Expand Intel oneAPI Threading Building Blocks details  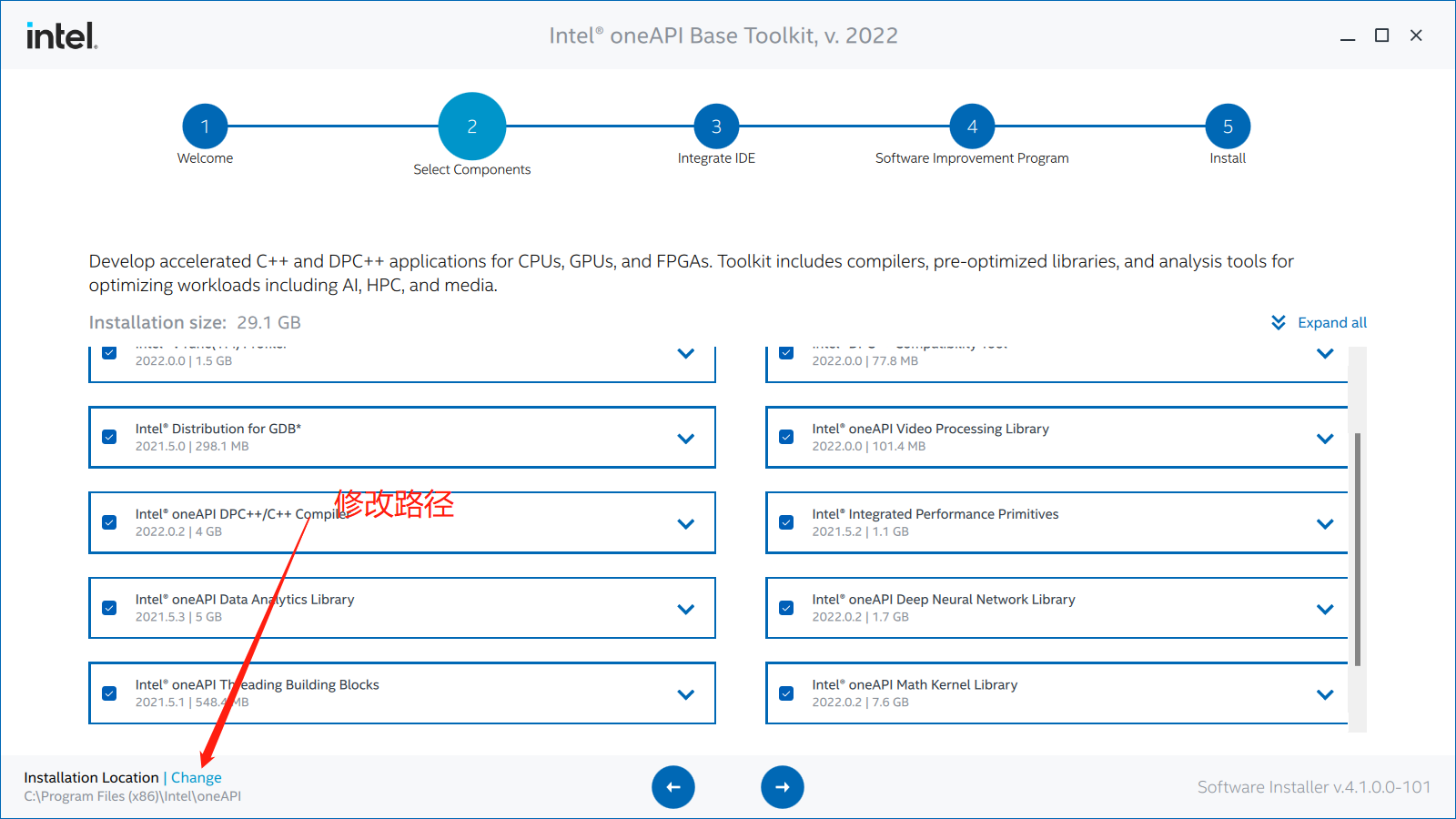pos(686,693)
